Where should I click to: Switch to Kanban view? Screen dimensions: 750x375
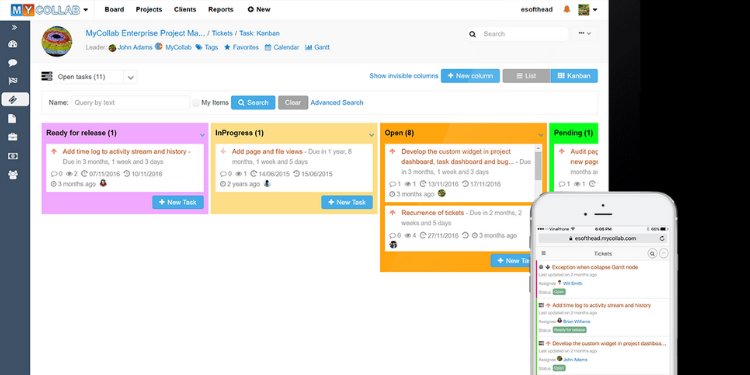click(x=574, y=76)
